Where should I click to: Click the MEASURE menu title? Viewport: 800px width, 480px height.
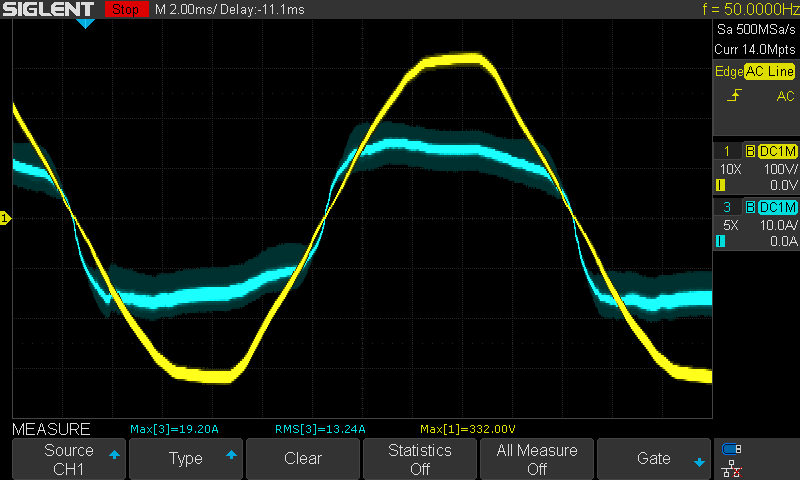click(x=51, y=429)
